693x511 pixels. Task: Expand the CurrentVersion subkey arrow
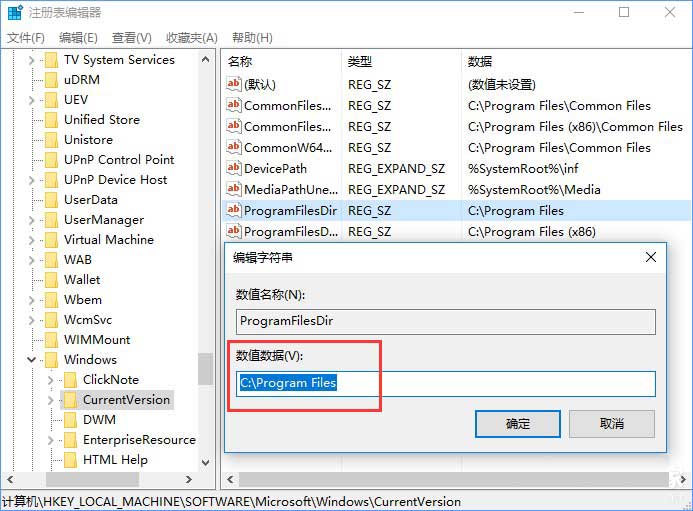(51, 400)
